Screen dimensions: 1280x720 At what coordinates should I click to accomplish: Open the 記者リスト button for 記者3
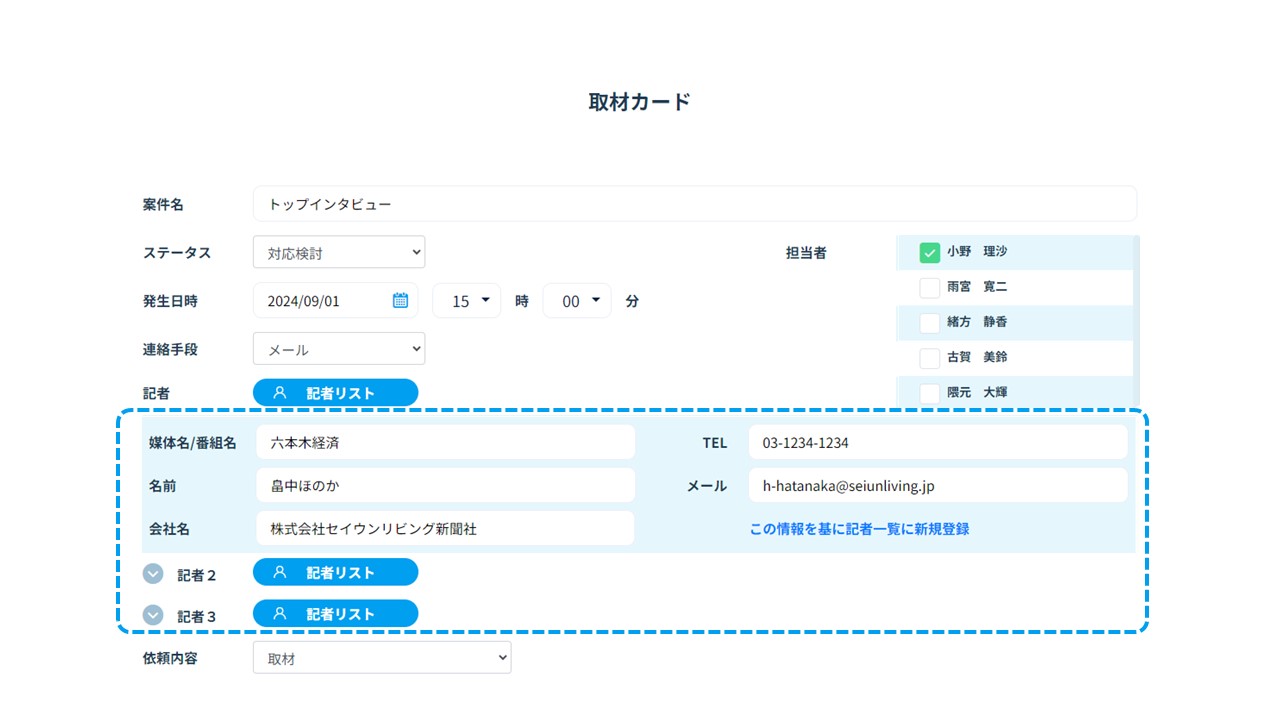335,613
